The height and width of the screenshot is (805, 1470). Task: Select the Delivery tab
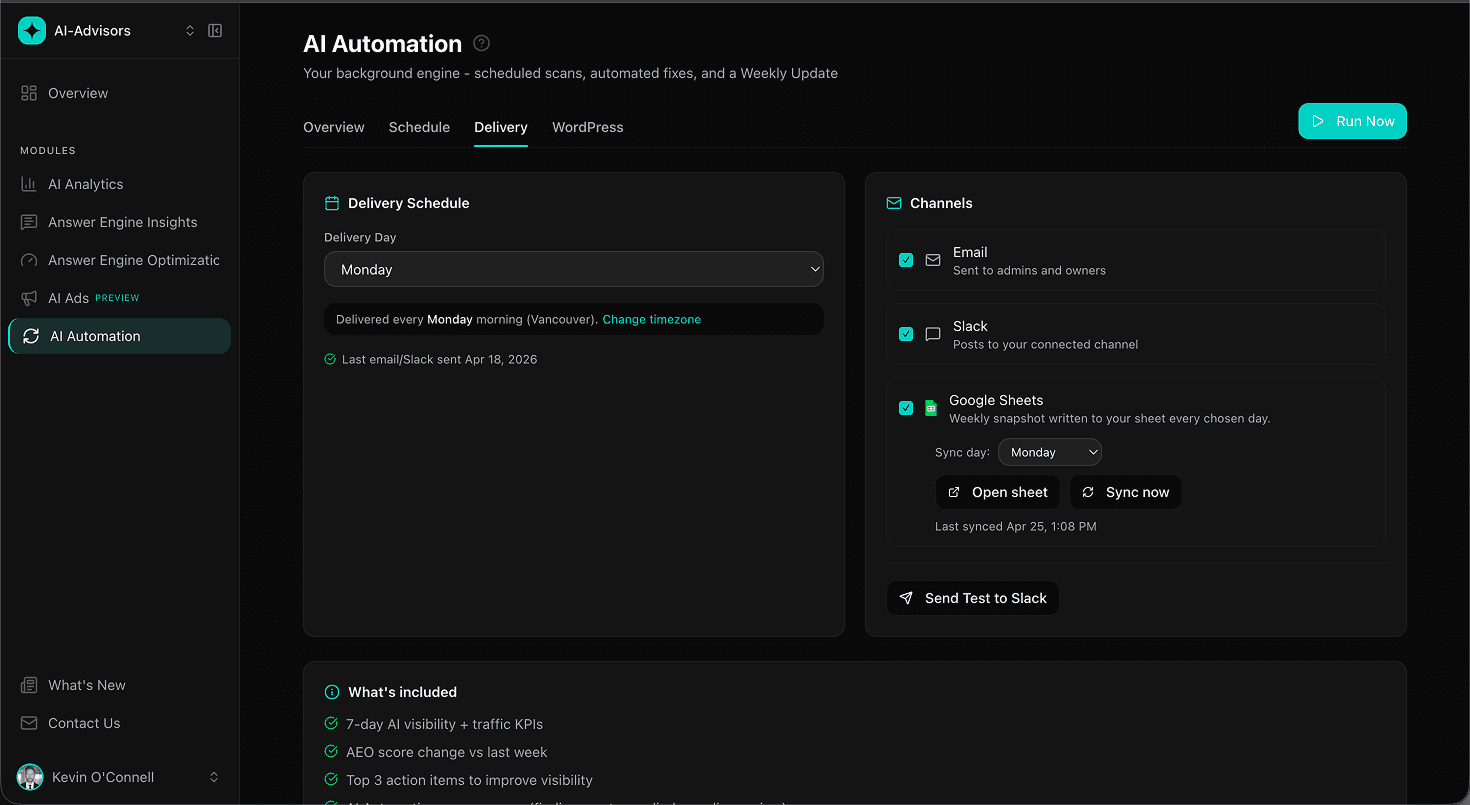click(x=501, y=127)
